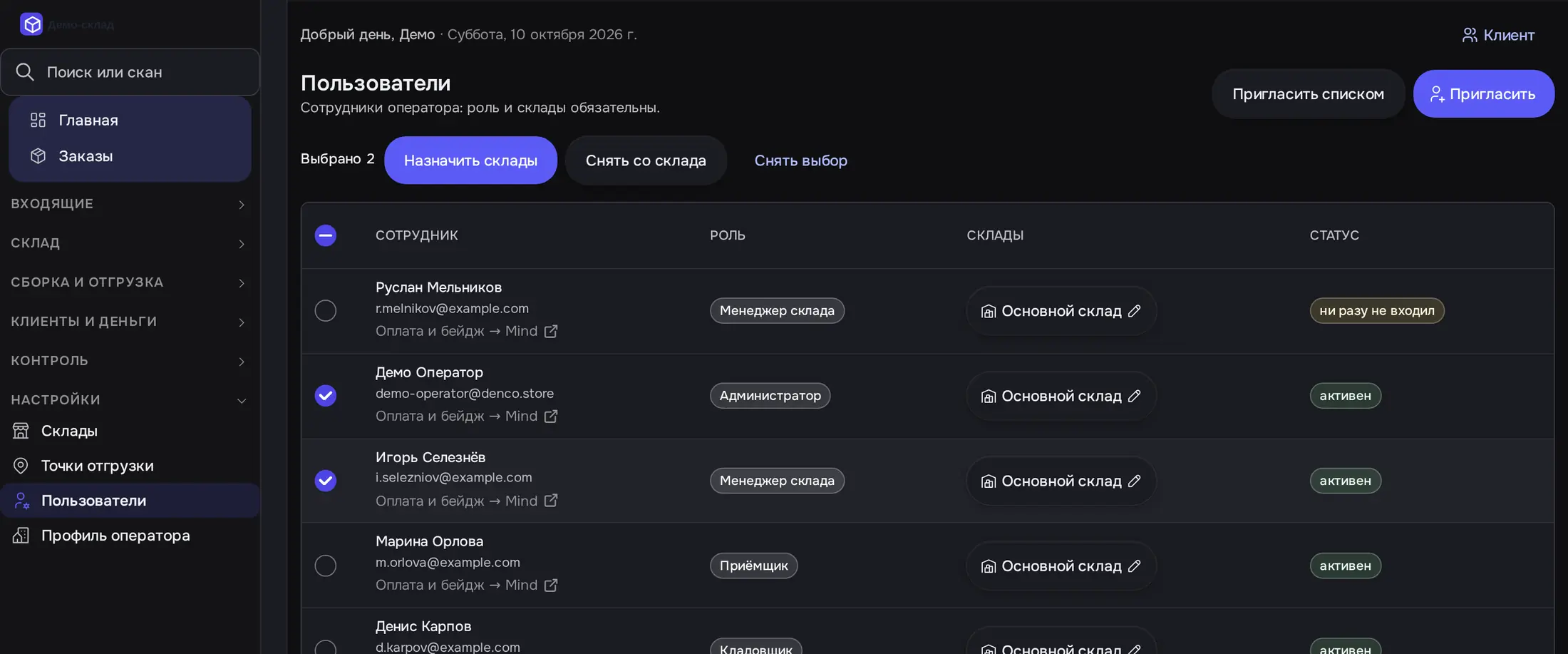Click the Склады storefront icon in sidebar

21,431
